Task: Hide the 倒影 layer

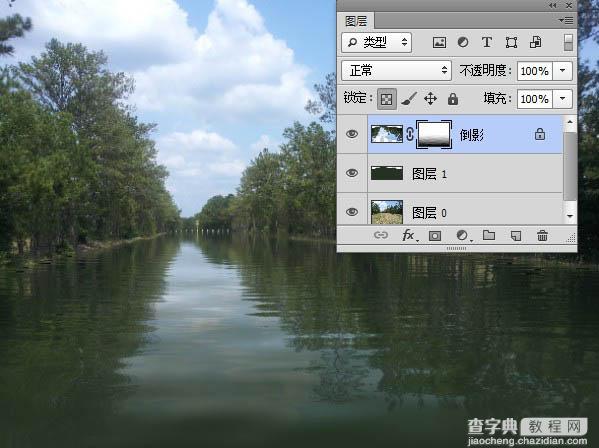Action: click(352, 134)
